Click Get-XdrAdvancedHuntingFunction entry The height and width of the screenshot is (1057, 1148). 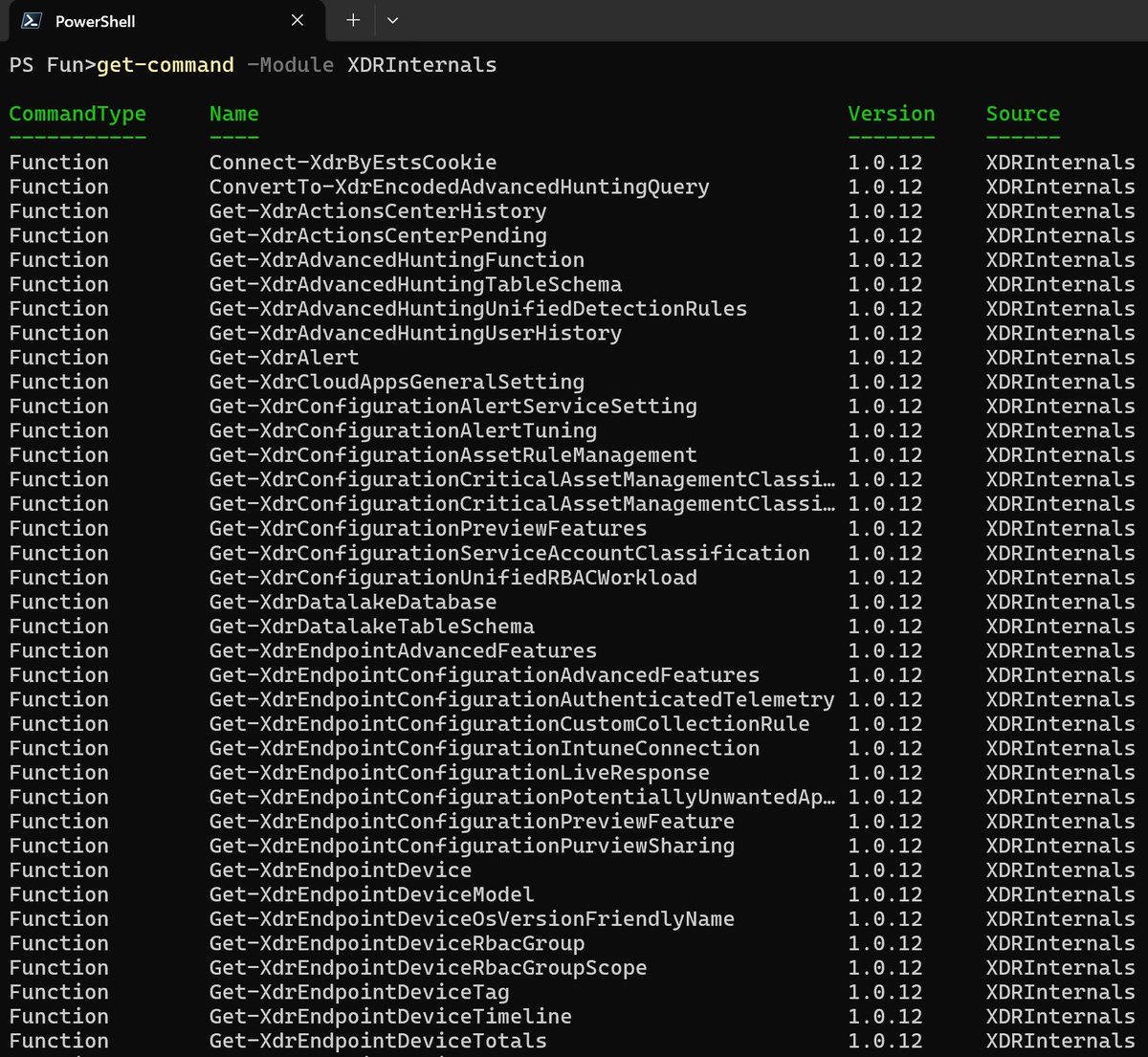(397, 260)
